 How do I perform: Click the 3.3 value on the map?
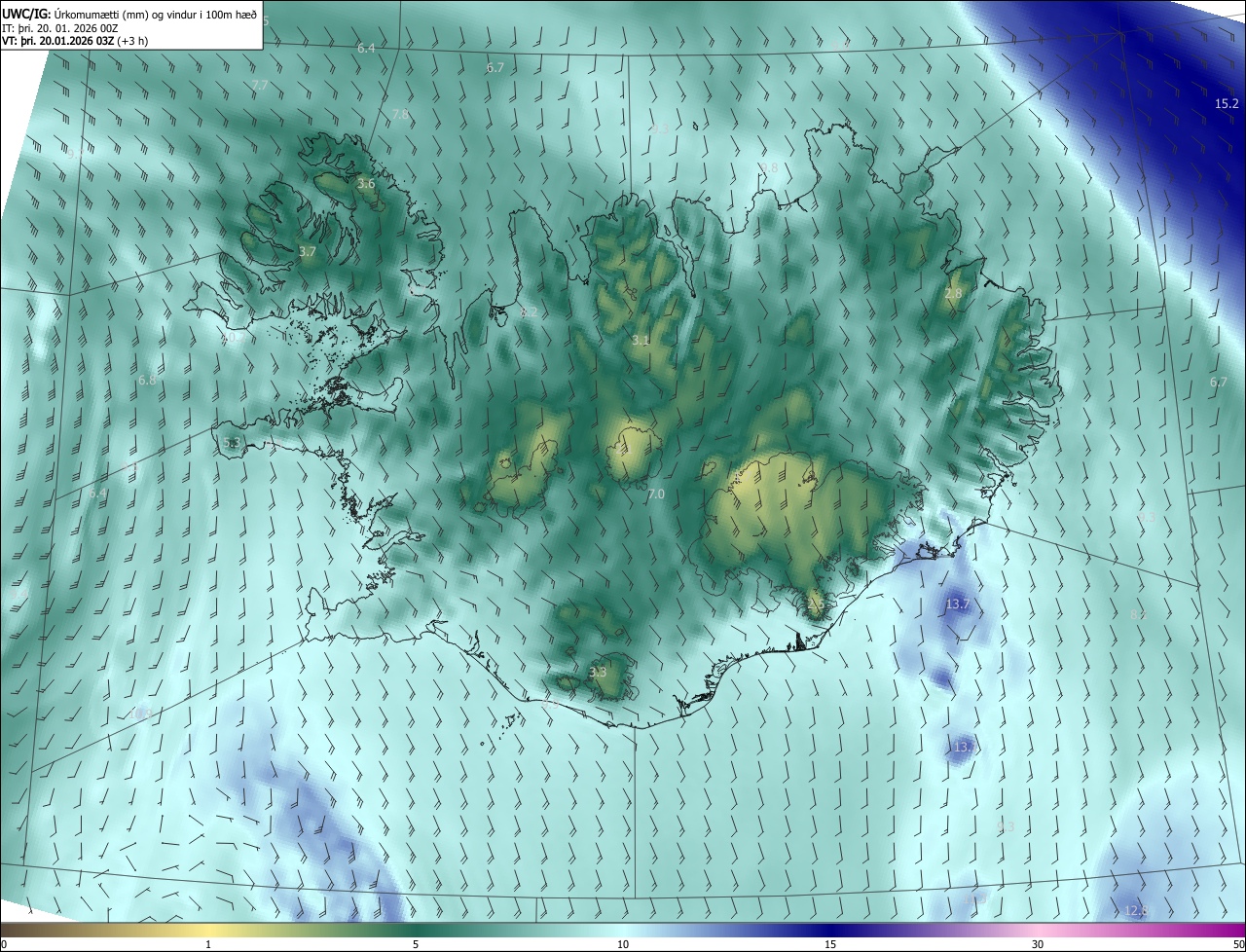click(599, 673)
